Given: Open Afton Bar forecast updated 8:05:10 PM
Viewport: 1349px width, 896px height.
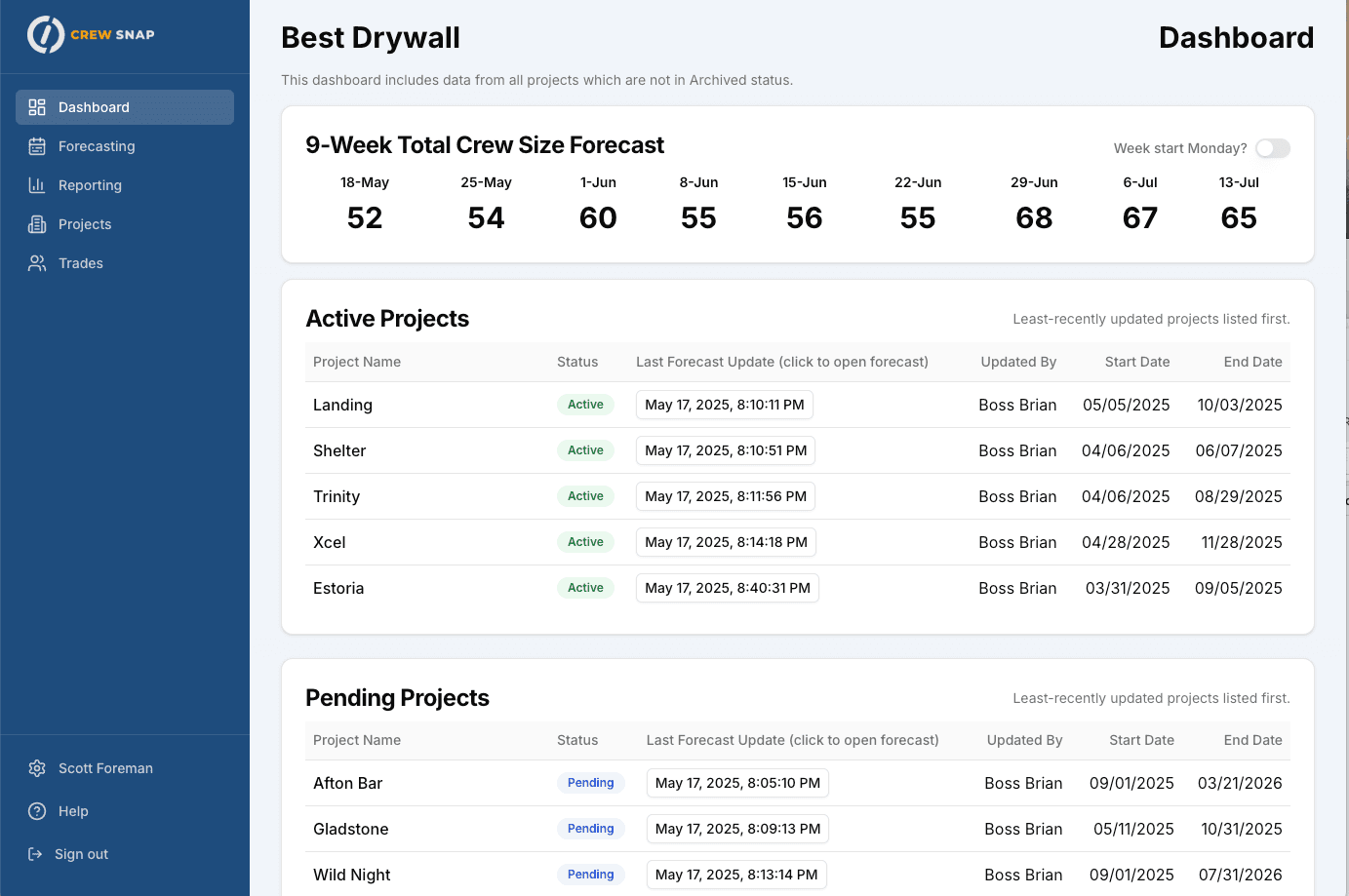Looking at the screenshot, I should click(738, 783).
